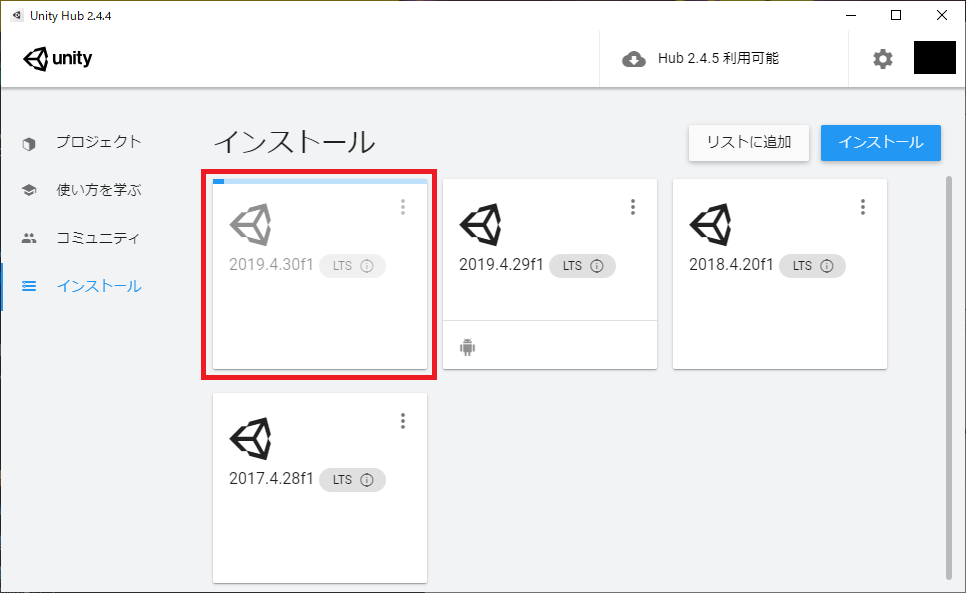Image resolution: width=966 pixels, height=593 pixels.
Task: Open the three-dot menu for 2017.4.28f1
Action: 403,421
